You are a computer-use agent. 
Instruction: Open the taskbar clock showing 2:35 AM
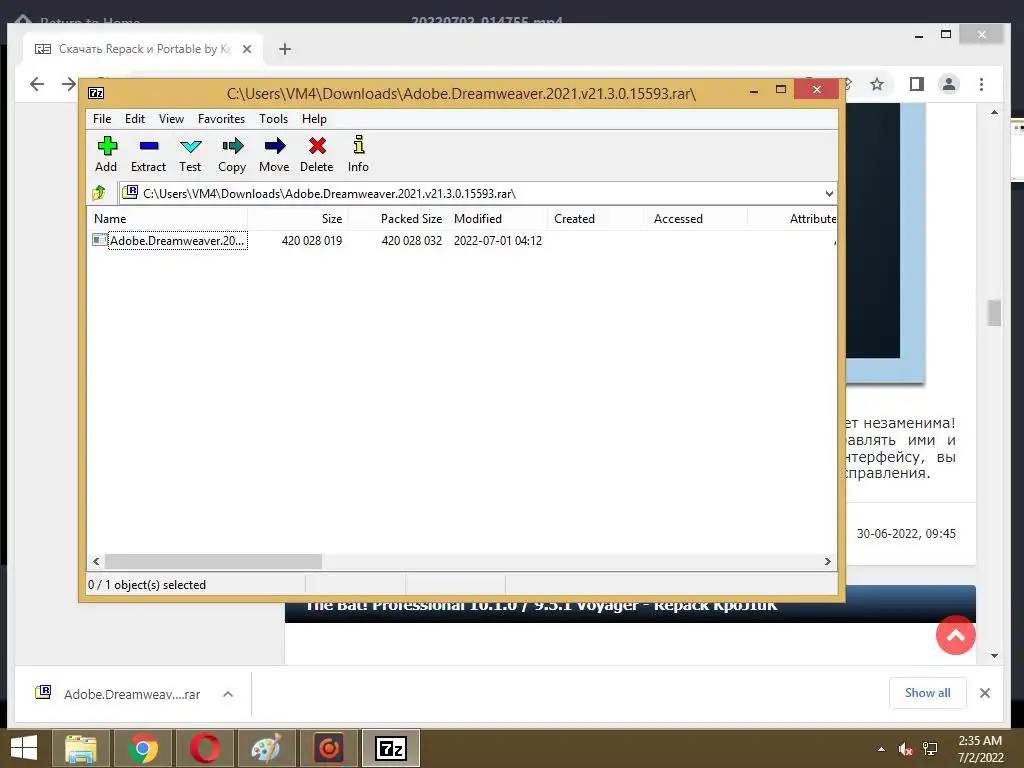pos(980,749)
